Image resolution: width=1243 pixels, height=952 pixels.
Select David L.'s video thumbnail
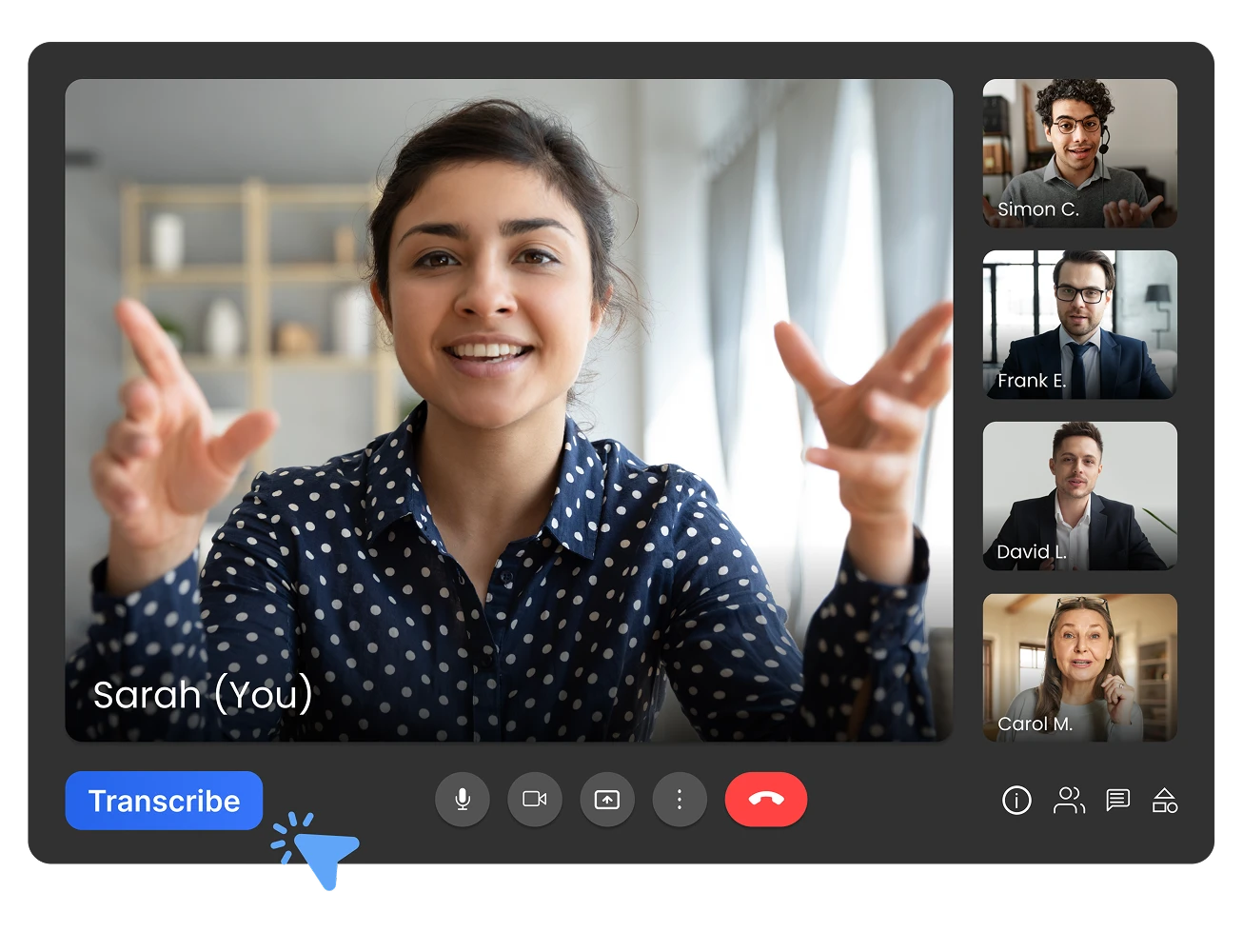(1078, 496)
